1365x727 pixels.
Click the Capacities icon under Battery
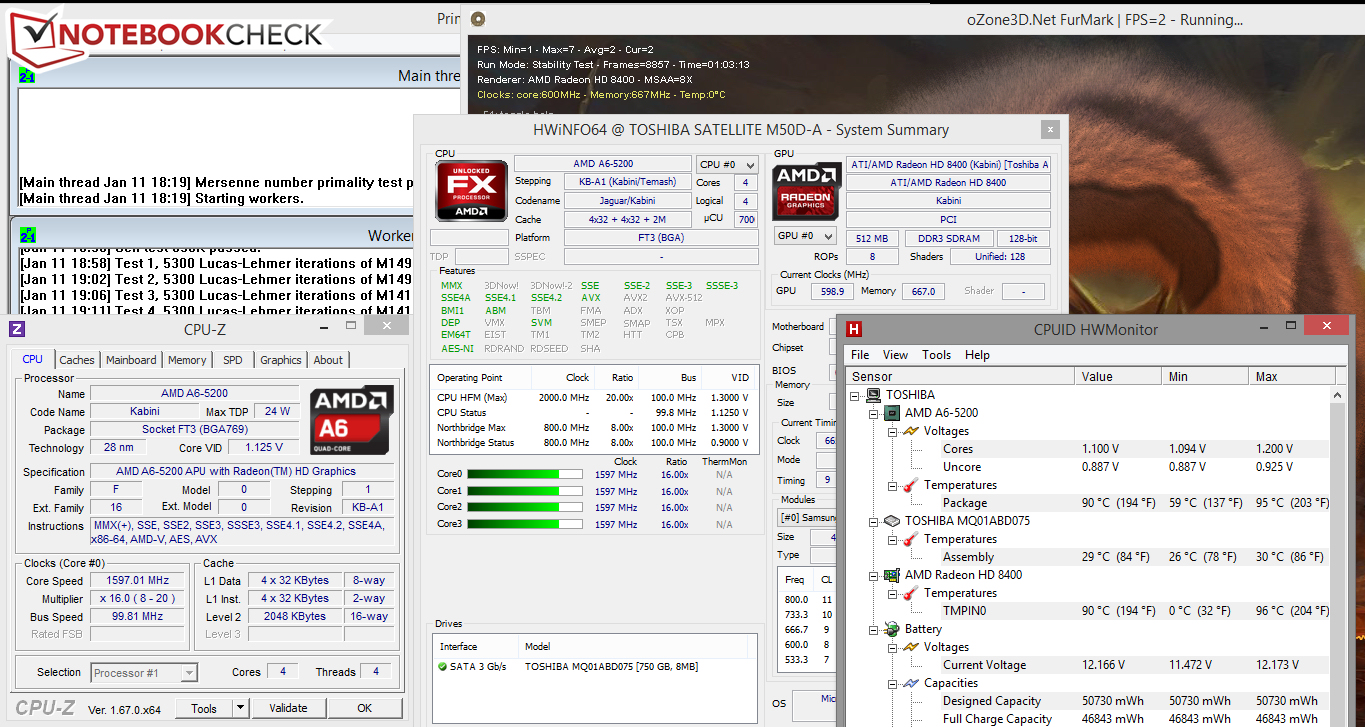[x=911, y=683]
